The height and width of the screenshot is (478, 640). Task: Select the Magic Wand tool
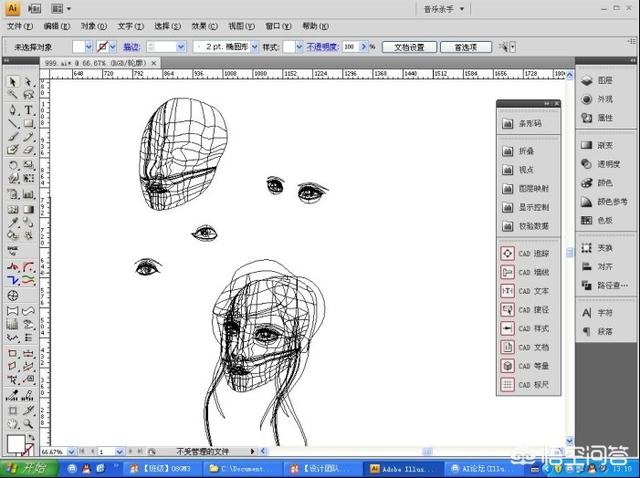click(x=13, y=95)
